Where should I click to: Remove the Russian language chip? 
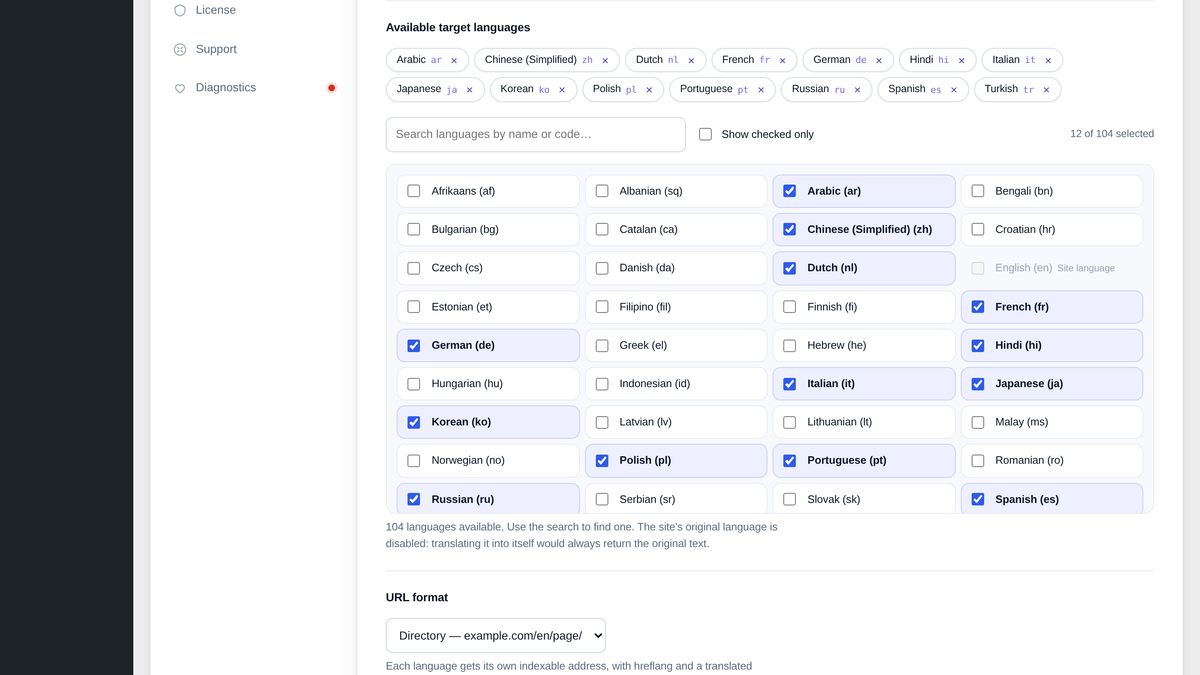[x=857, y=90]
